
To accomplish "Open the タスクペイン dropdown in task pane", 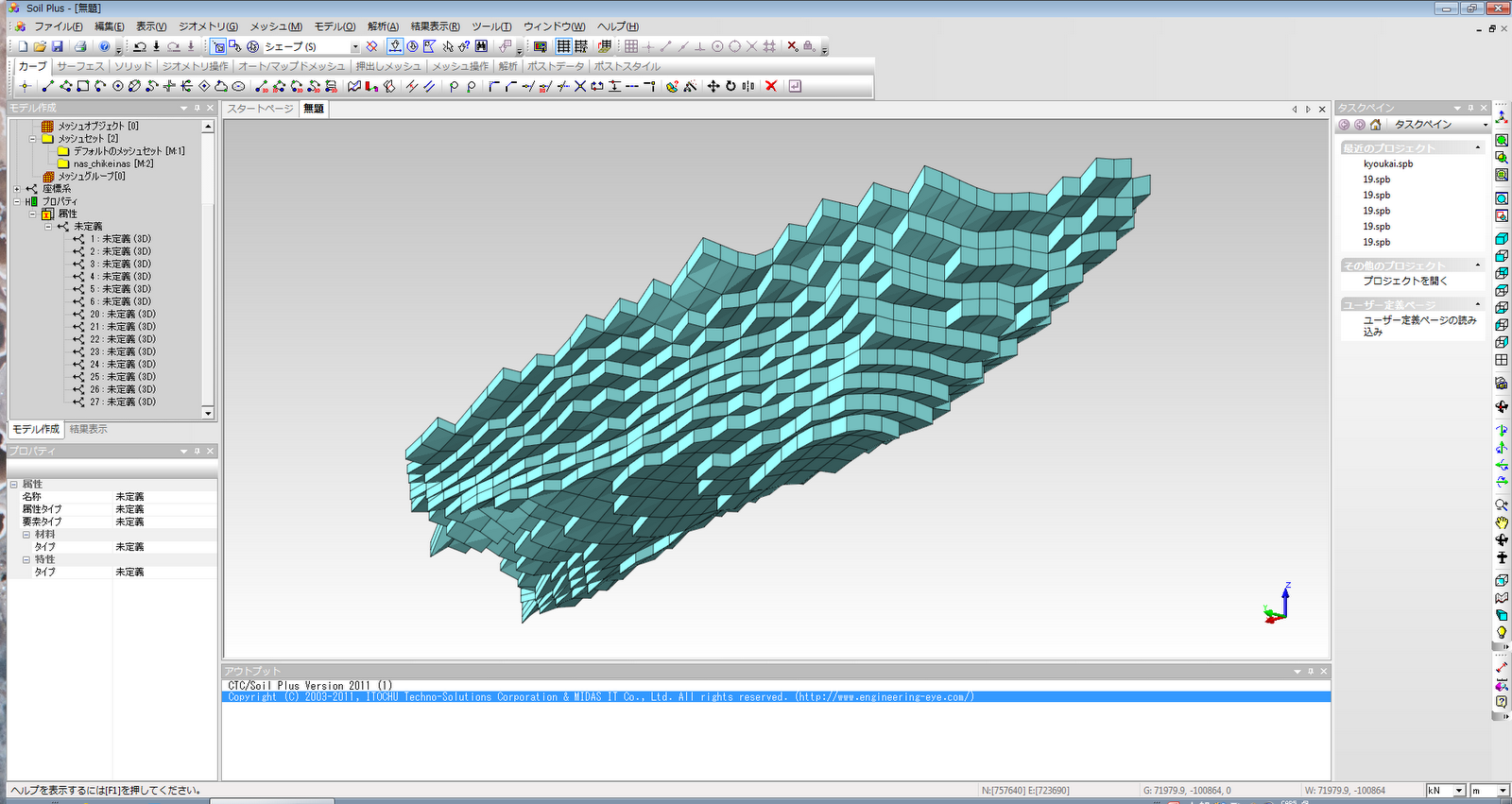I will (1485, 125).
